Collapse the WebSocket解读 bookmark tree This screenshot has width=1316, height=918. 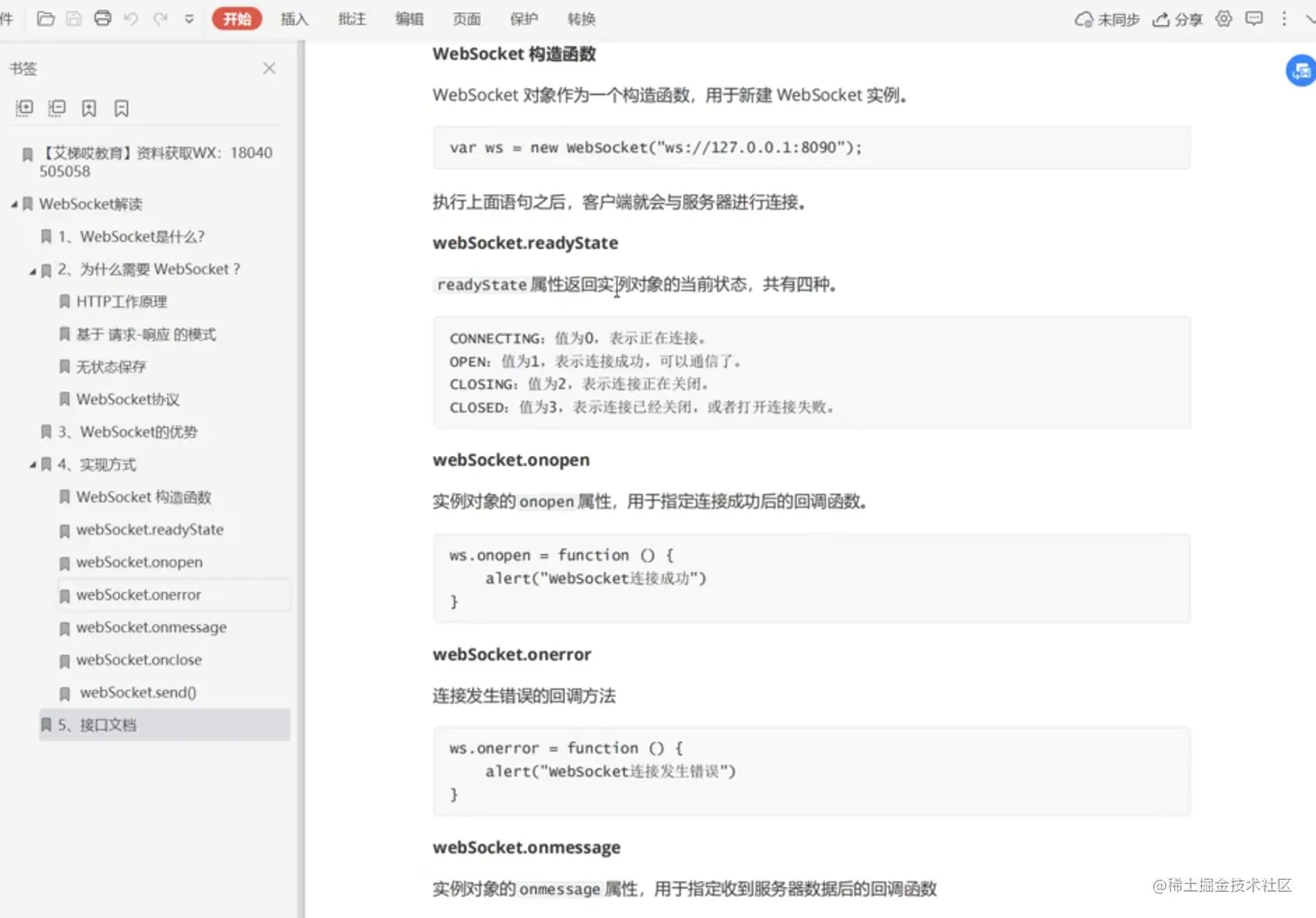click(x=14, y=204)
